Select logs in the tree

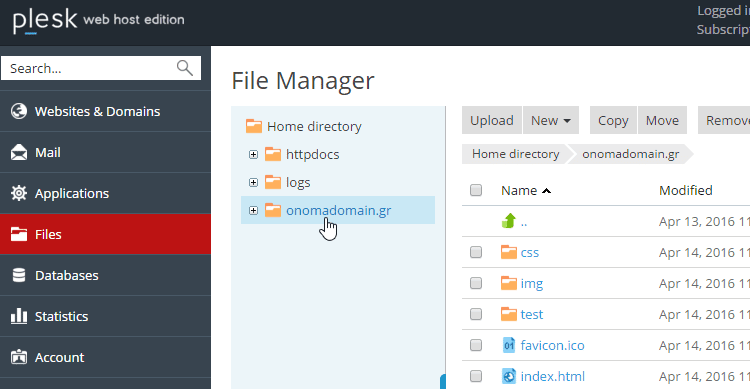(298, 183)
